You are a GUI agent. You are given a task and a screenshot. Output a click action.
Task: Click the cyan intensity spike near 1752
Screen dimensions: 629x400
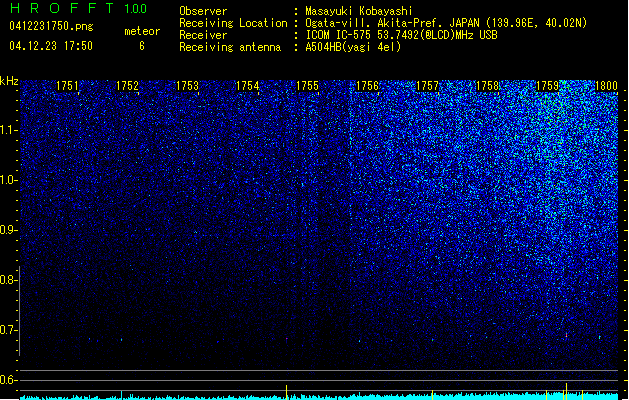tap(122, 395)
